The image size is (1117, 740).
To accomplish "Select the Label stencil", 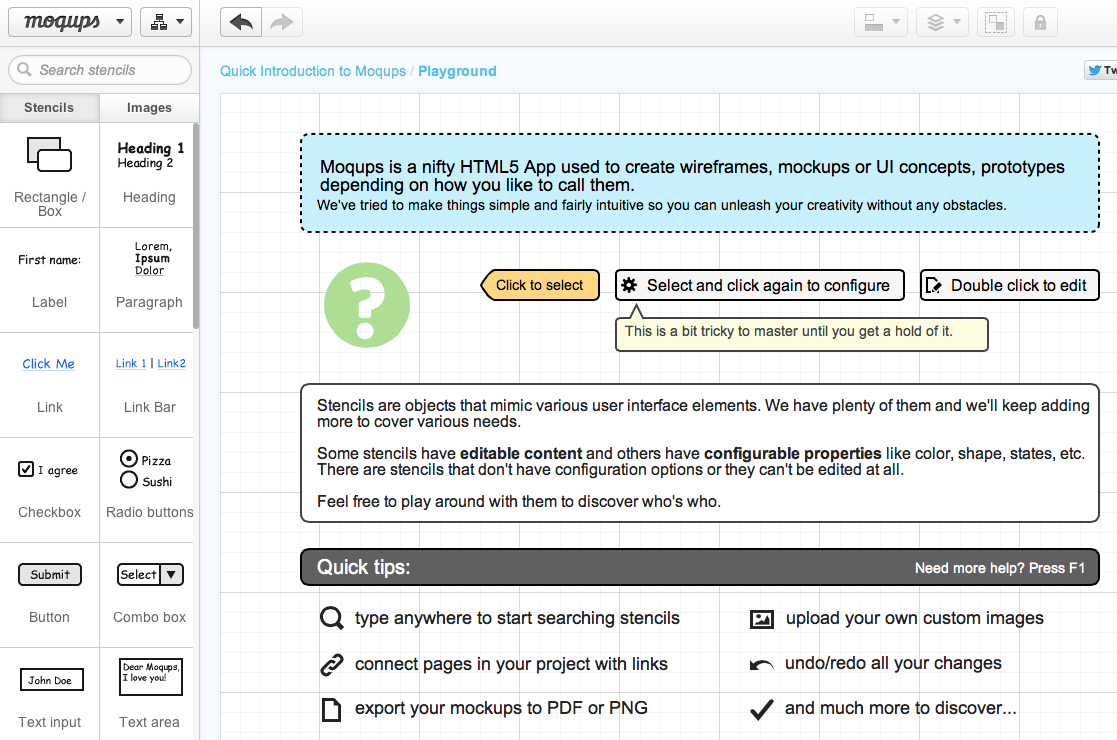I will pos(49,280).
